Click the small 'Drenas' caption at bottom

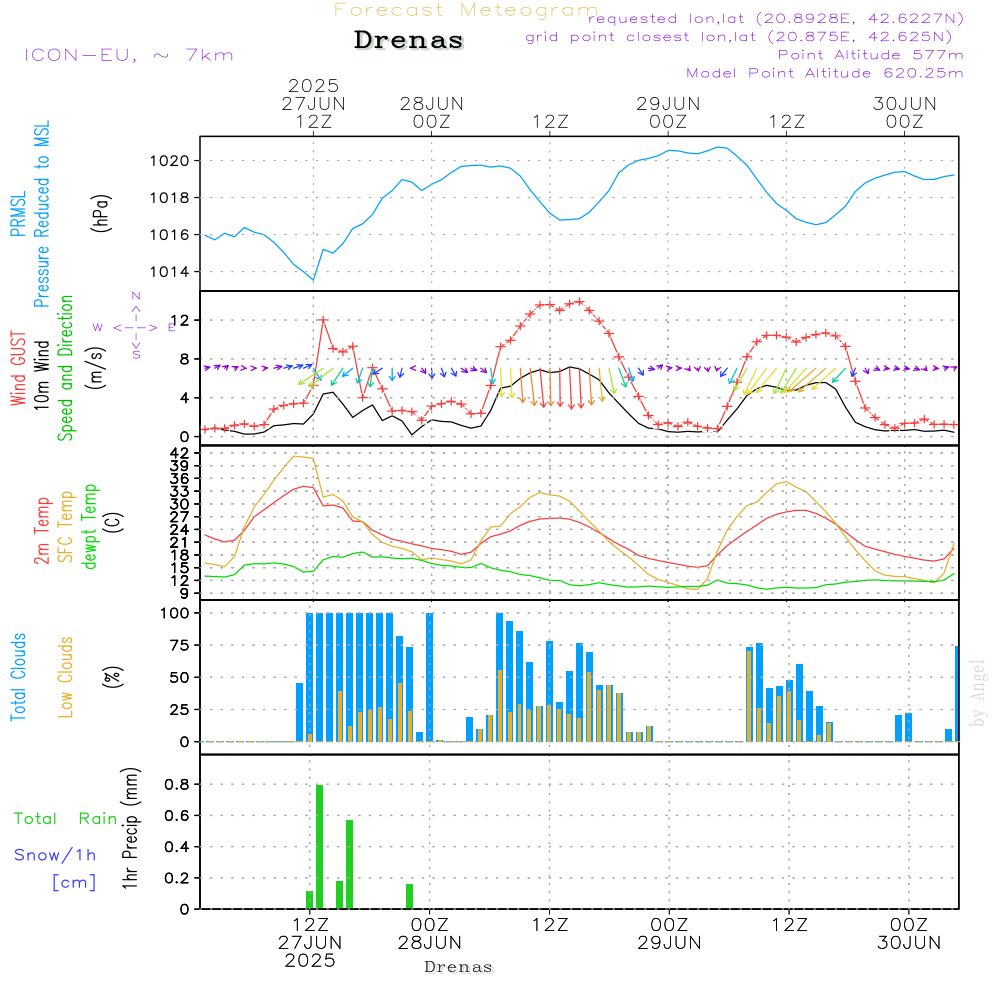(459, 967)
